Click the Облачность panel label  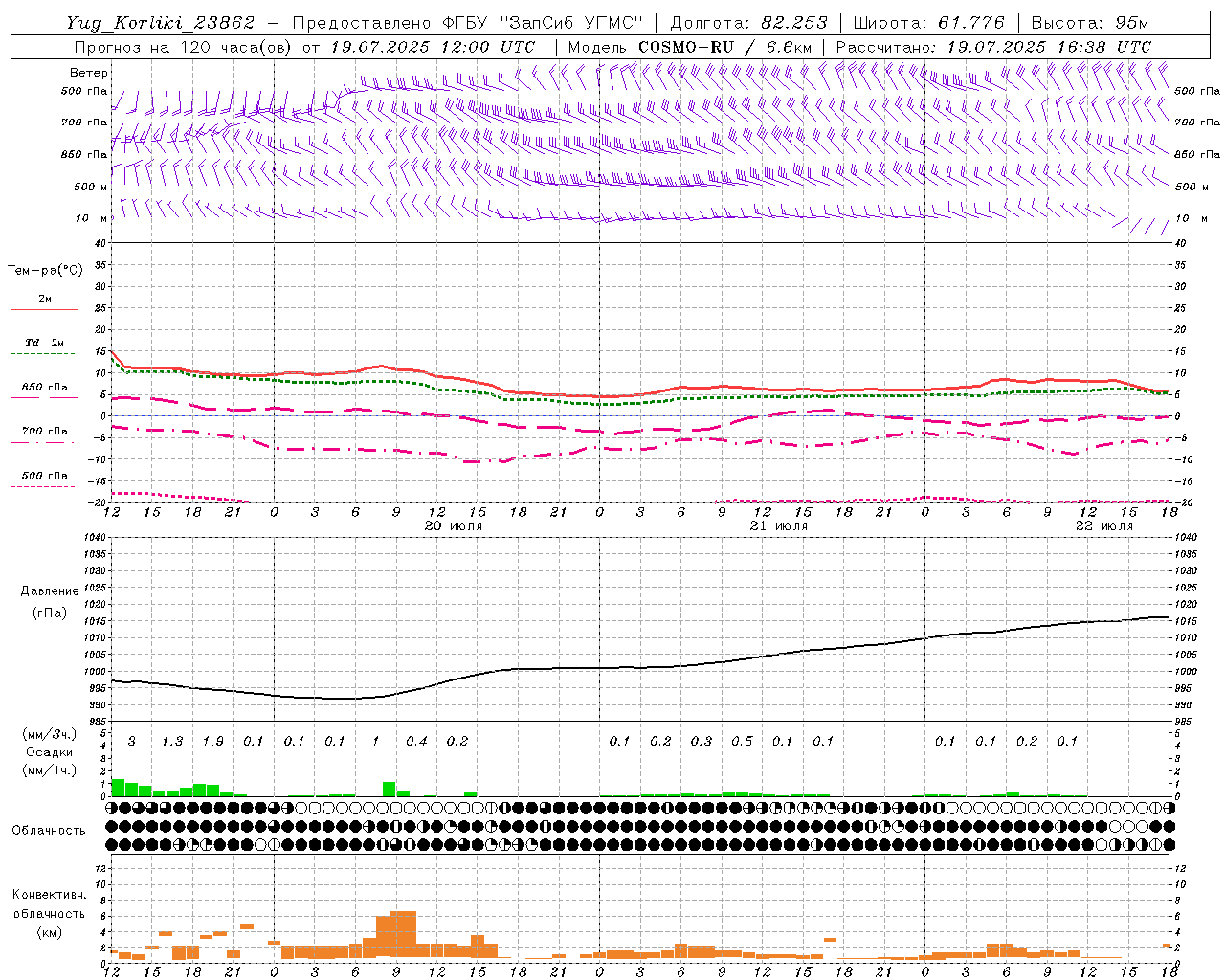point(49,831)
